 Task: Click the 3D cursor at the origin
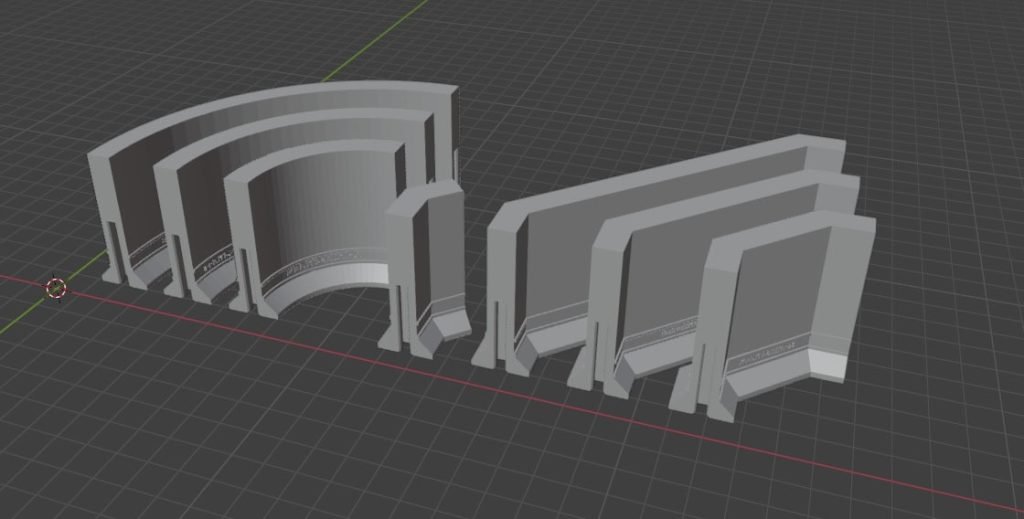tap(56, 288)
